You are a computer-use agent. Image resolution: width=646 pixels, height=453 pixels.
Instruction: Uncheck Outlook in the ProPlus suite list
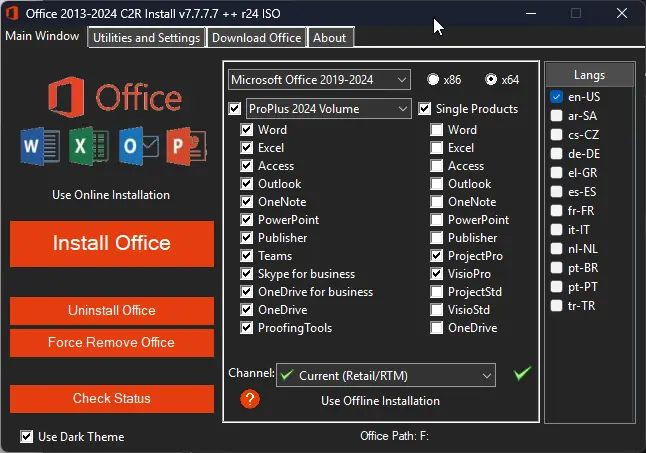point(246,184)
